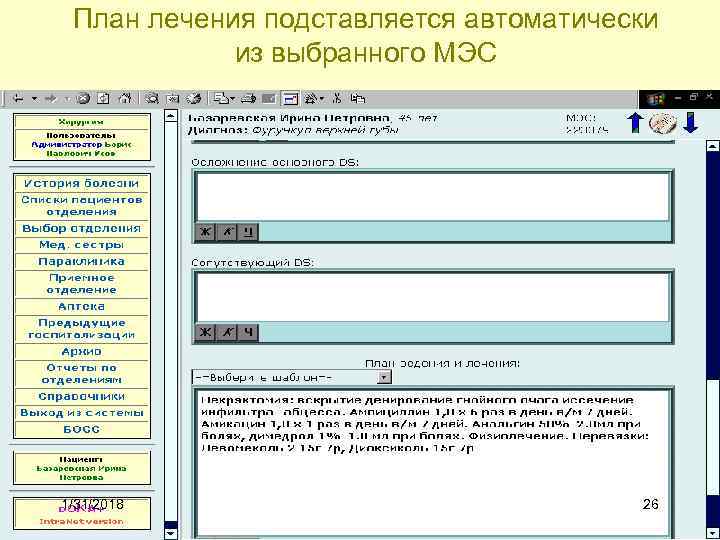
Task: Click inside Сопутствующий DS text field
Action: 433,297
